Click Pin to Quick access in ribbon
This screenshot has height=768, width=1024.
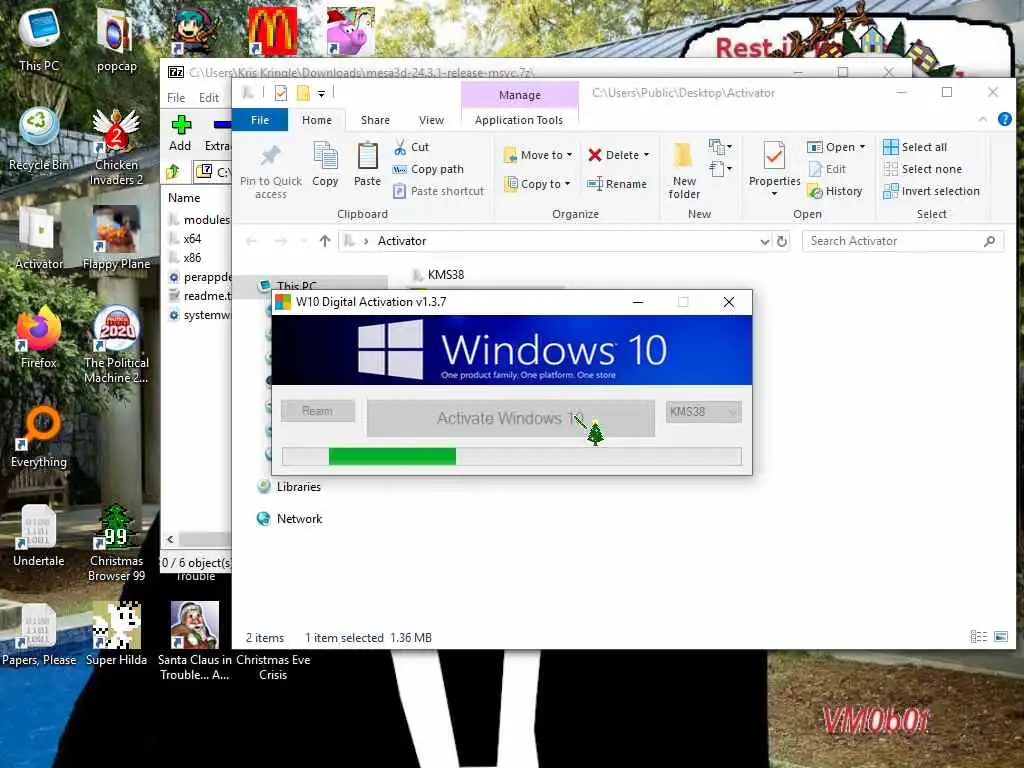(x=270, y=171)
